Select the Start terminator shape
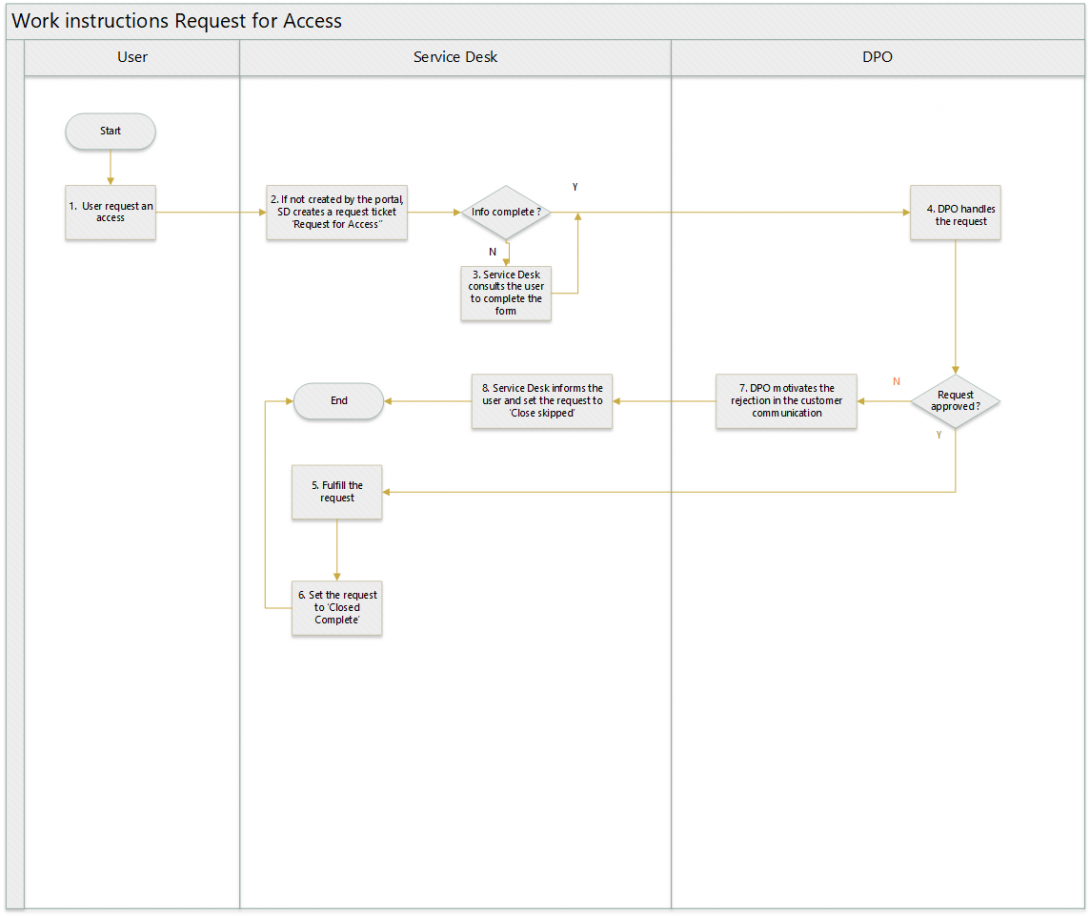 110,131
